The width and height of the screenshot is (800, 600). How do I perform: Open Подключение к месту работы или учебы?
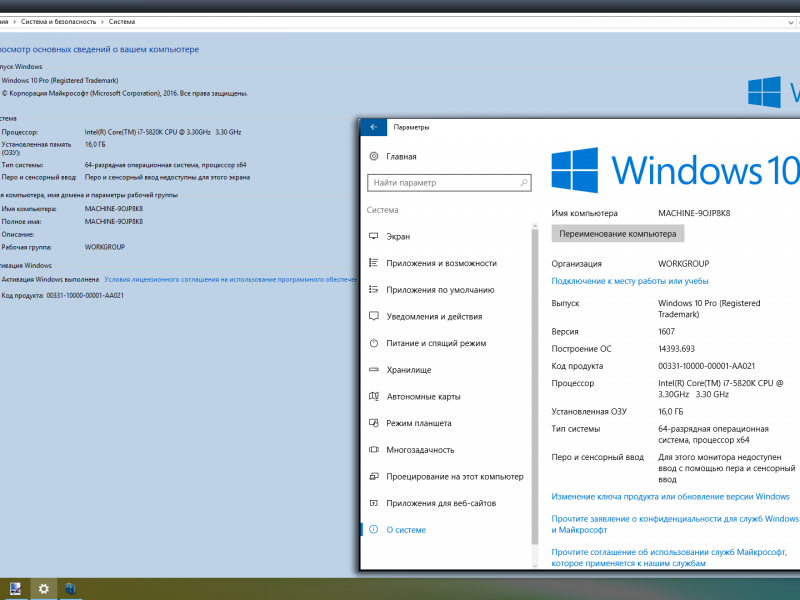click(x=630, y=281)
